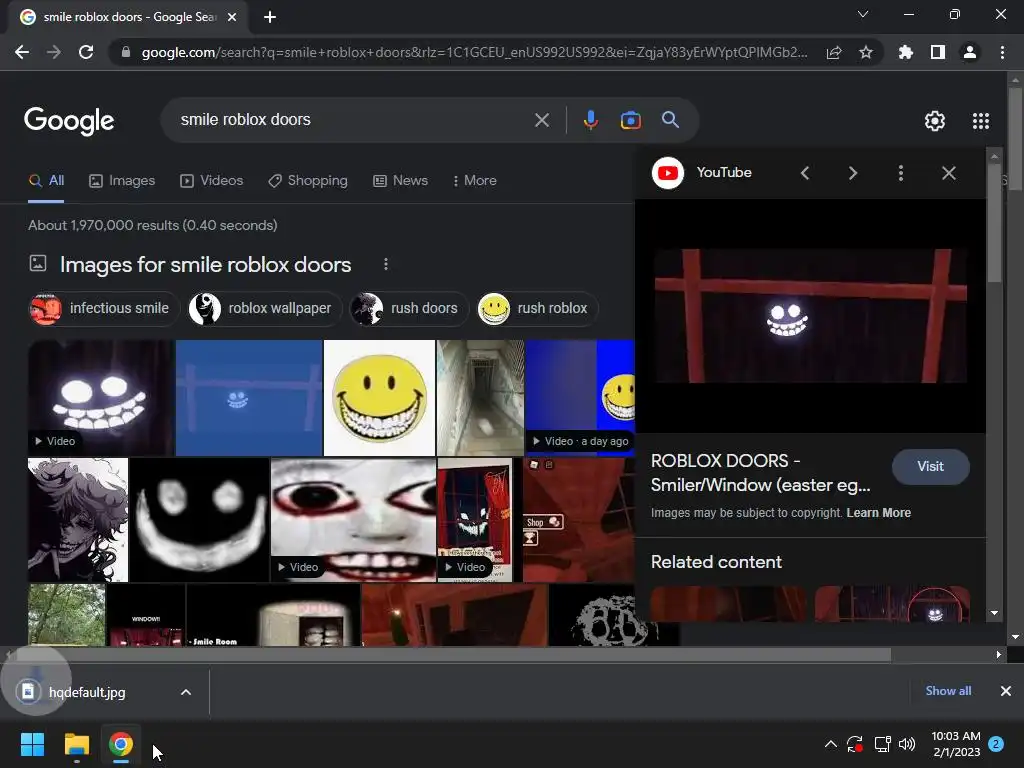The width and height of the screenshot is (1024, 768).
Task: Expand the hqdefault.jpg download options chevron
Action: click(x=185, y=692)
